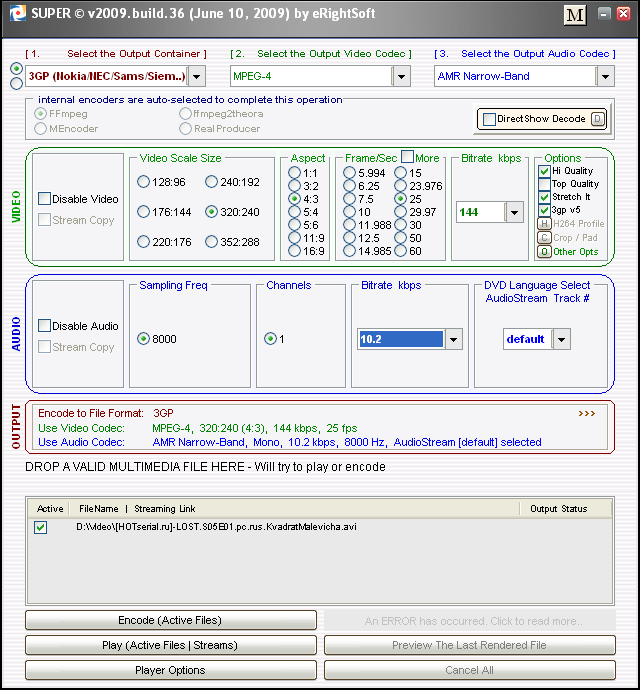Choose 220:176 video scale size

(x=143, y=242)
